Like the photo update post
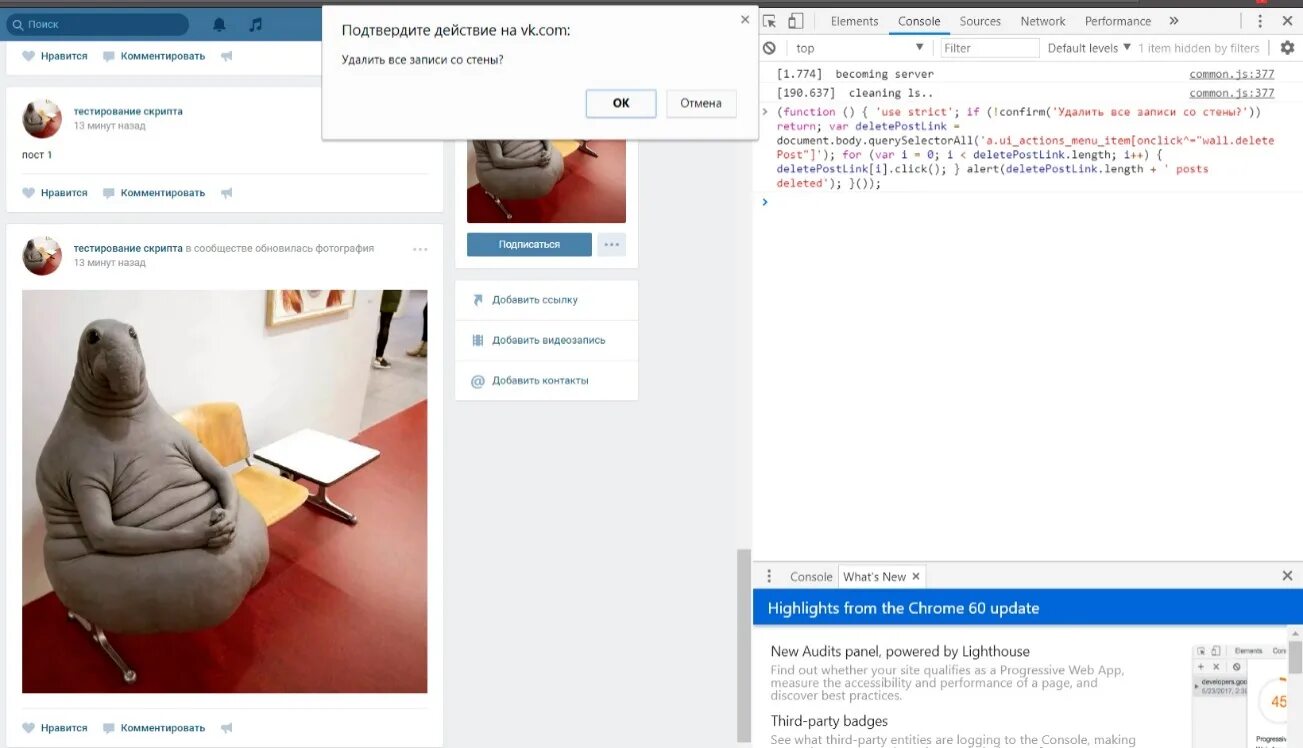This screenshot has height=748, width=1303. point(55,728)
